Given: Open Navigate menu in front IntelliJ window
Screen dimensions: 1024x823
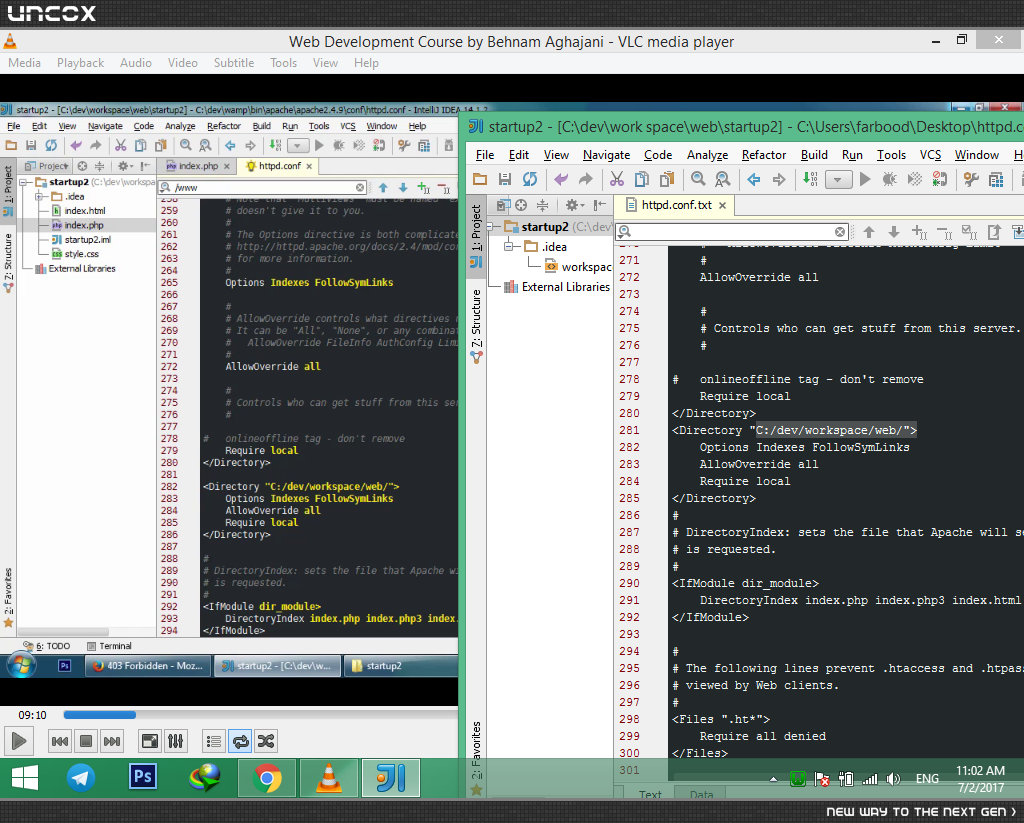Looking at the screenshot, I should [606, 155].
